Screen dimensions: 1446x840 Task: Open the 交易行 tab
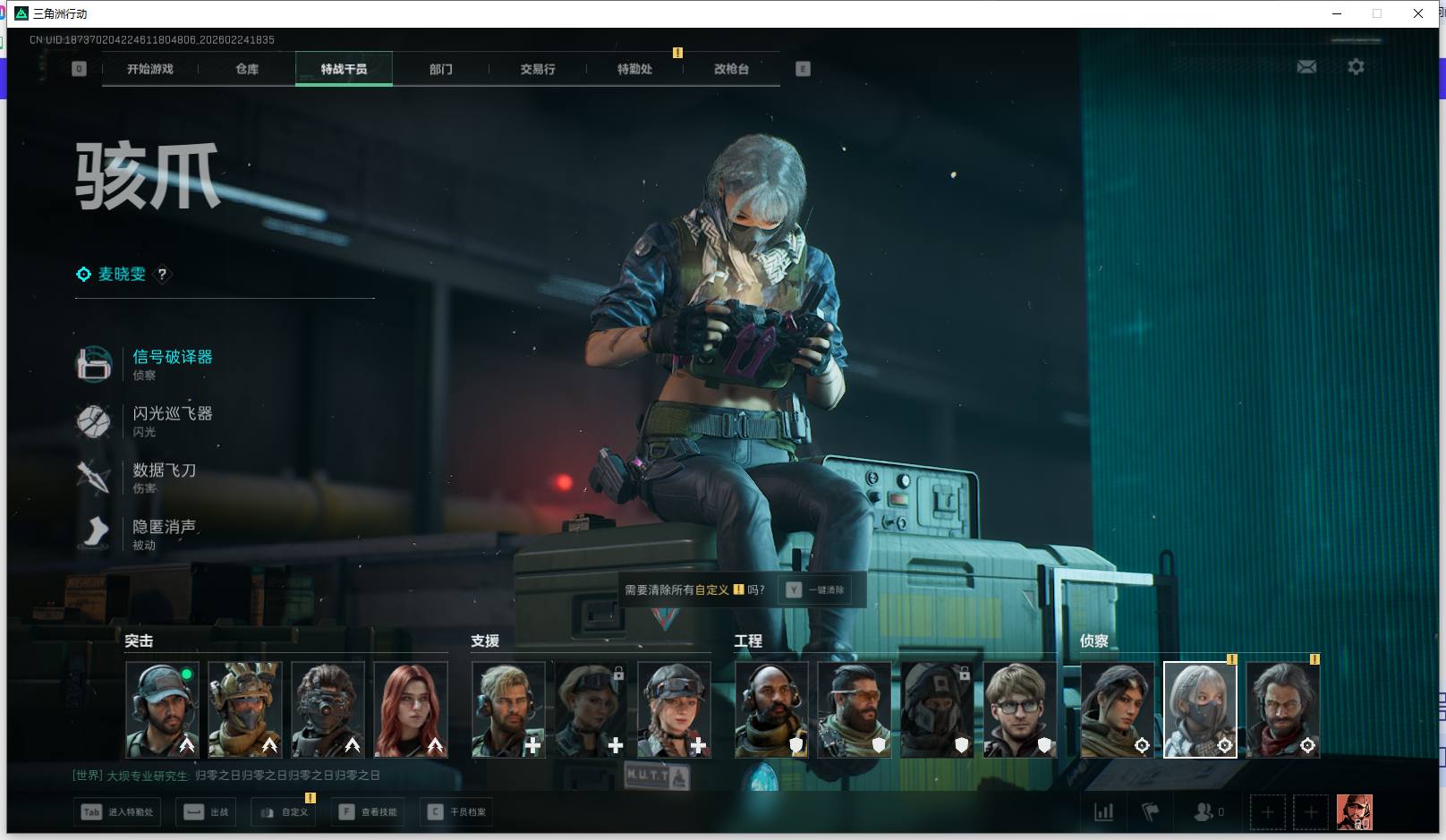538,69
